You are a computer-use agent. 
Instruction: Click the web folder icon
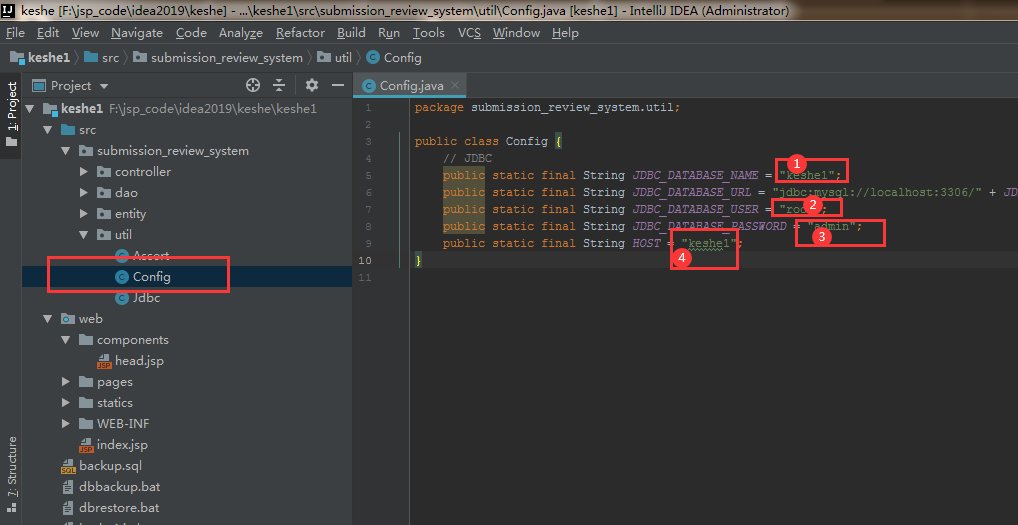coord(68,319)
